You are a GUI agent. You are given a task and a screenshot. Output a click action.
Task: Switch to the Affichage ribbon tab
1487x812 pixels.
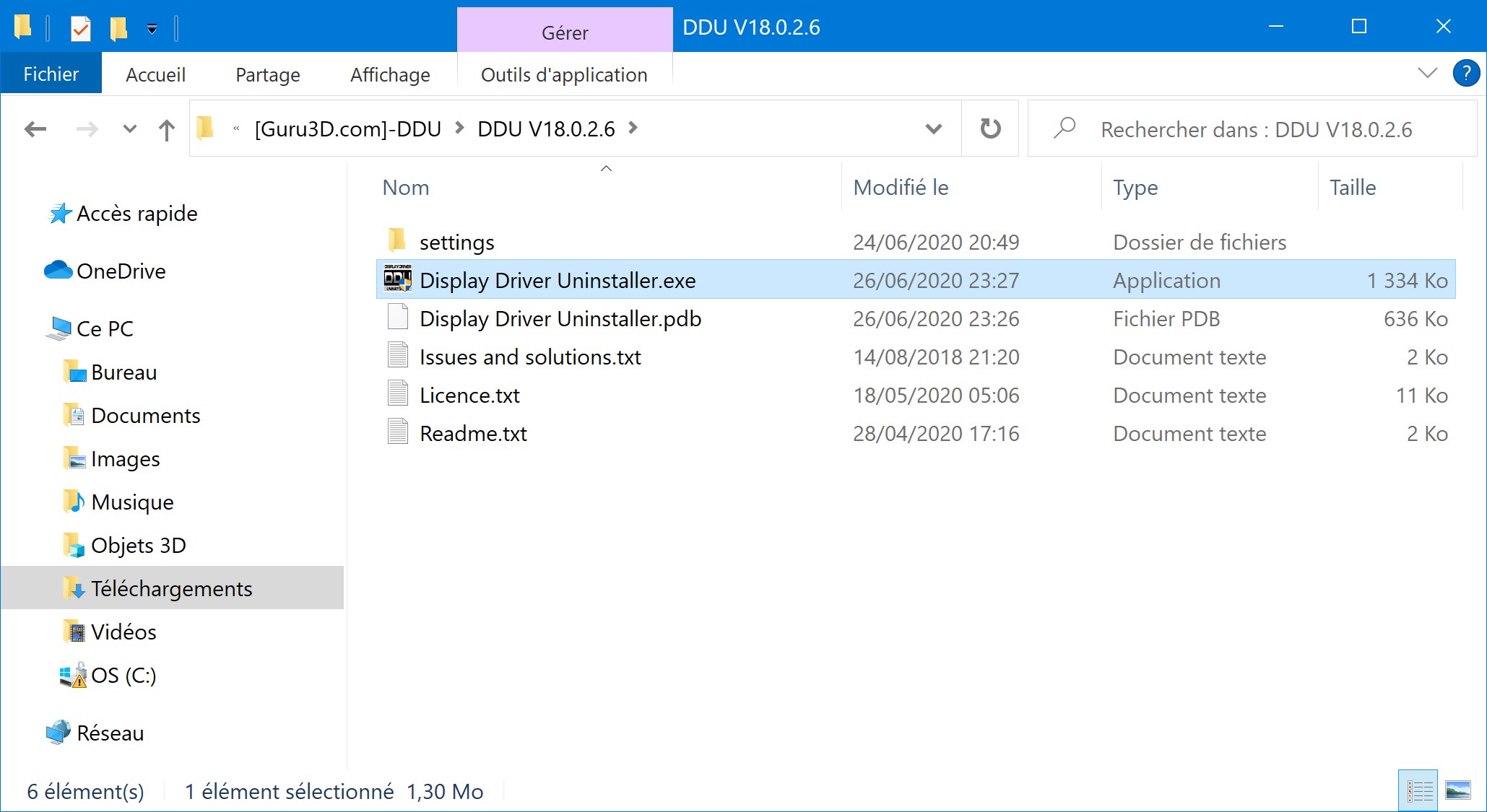pyautogui.click(x=390, y=74)
